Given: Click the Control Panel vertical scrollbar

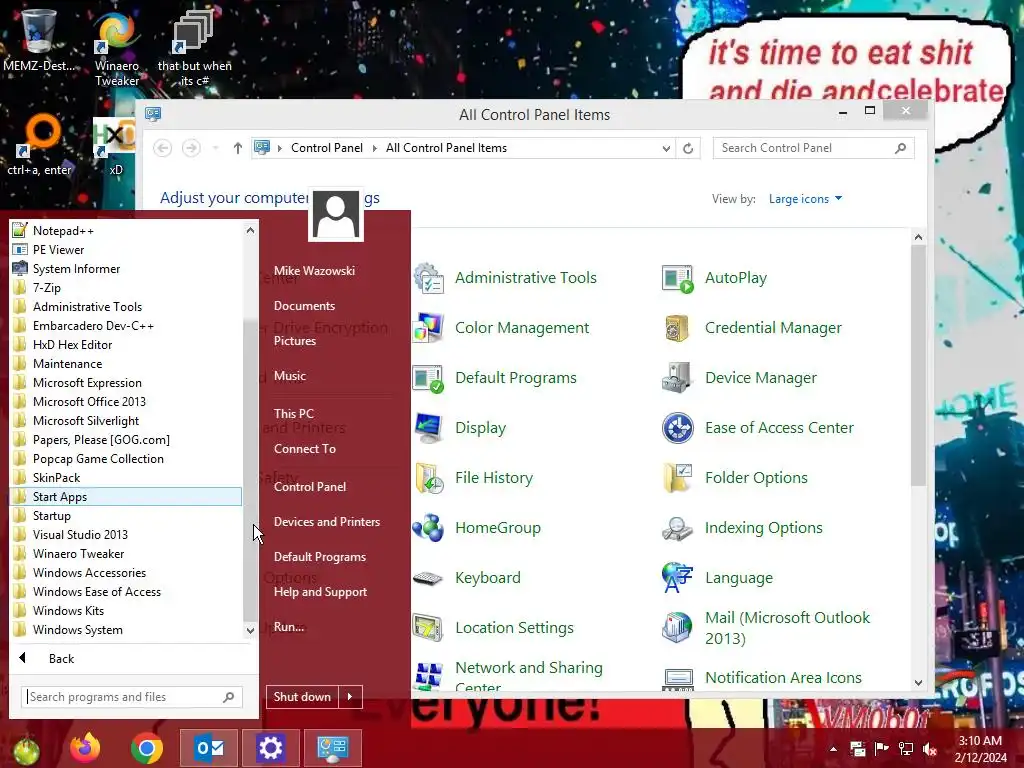Looking at the screenshot, I should (918, 366).
